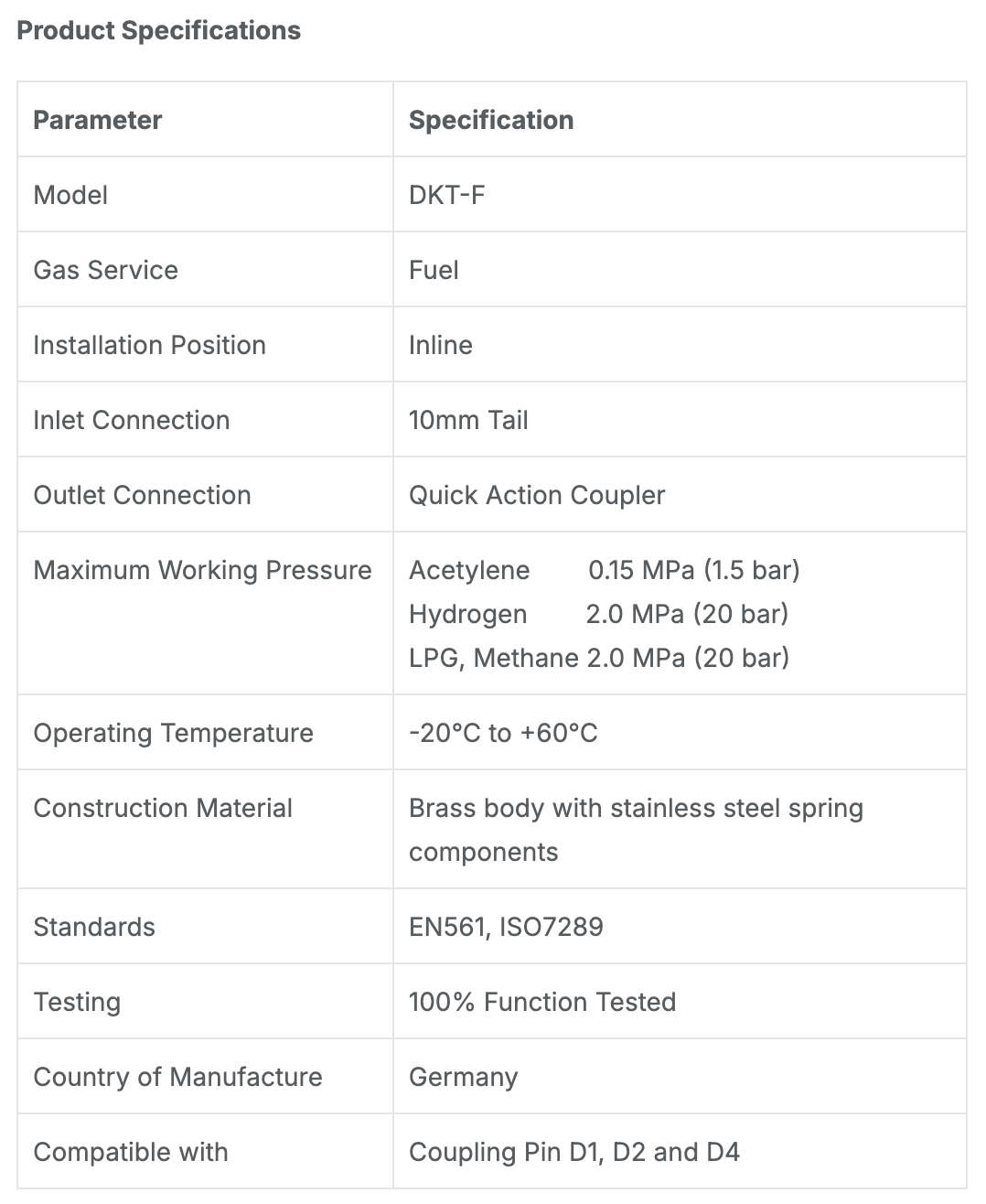Click the Product Specifications heading
Screen dimensions: 986x1204
click(x=159, y=30)
